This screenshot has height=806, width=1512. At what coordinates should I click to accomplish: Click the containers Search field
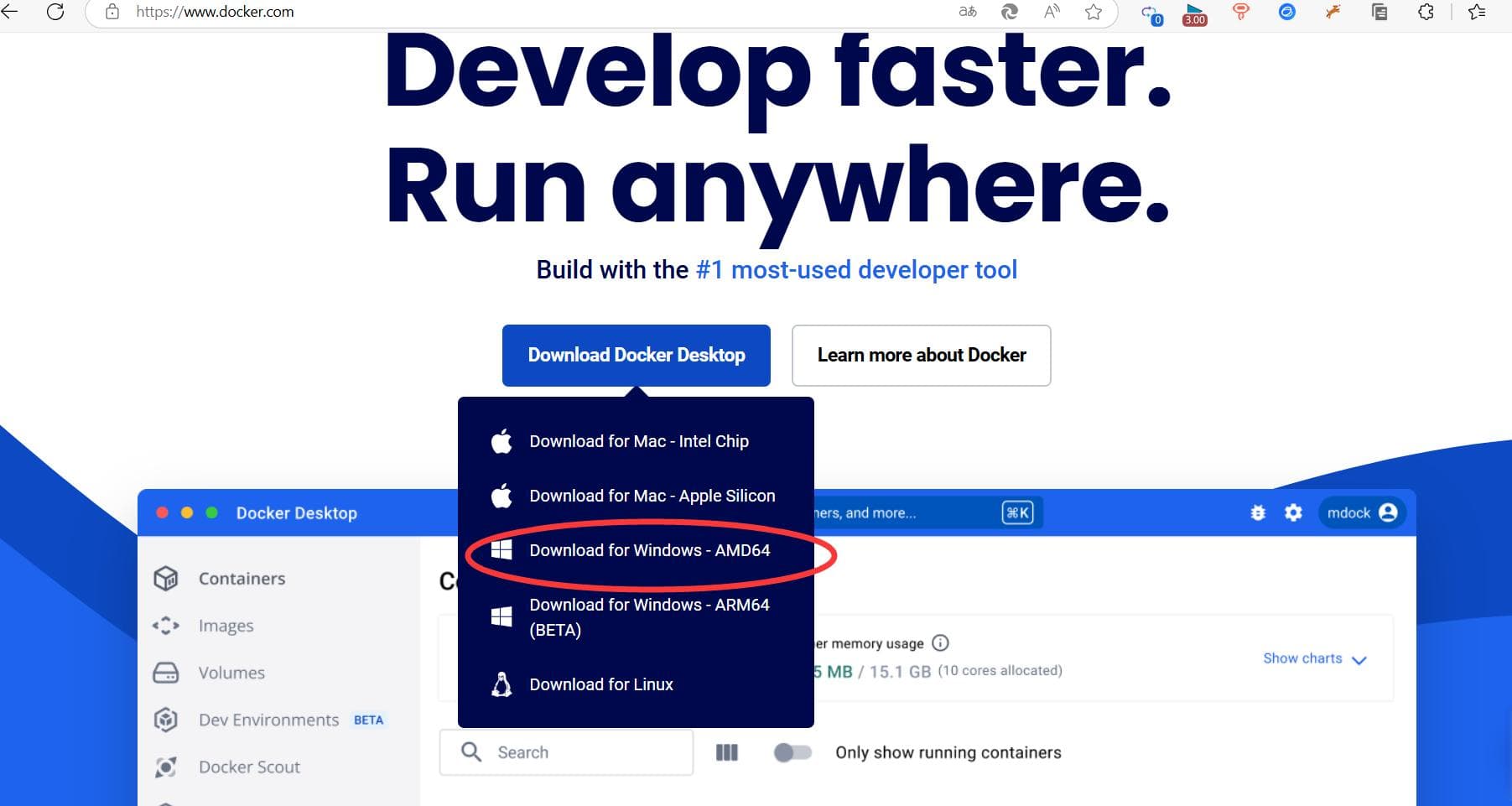[x=566, y=752]
